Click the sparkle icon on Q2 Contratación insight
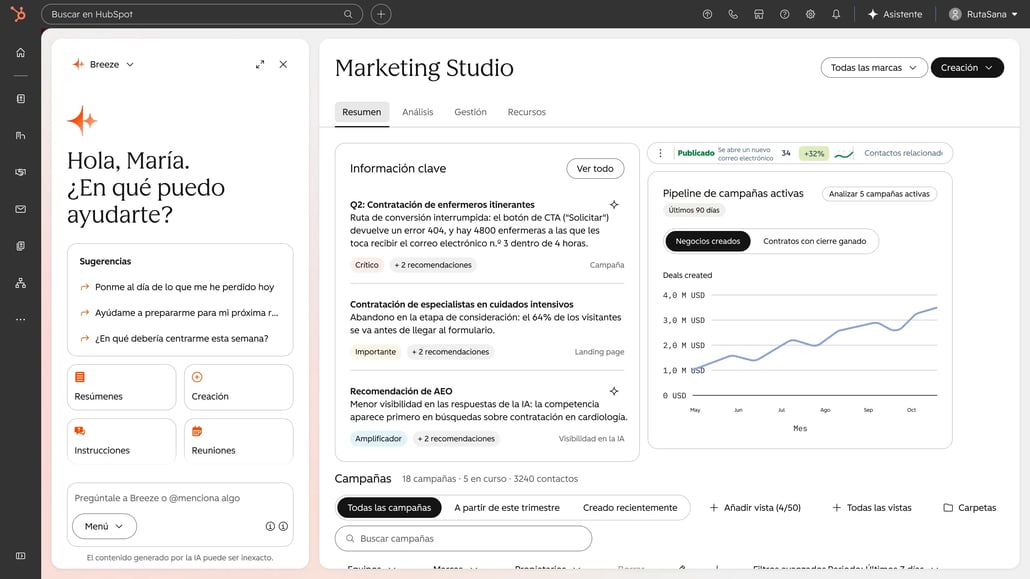 [614, 204]
